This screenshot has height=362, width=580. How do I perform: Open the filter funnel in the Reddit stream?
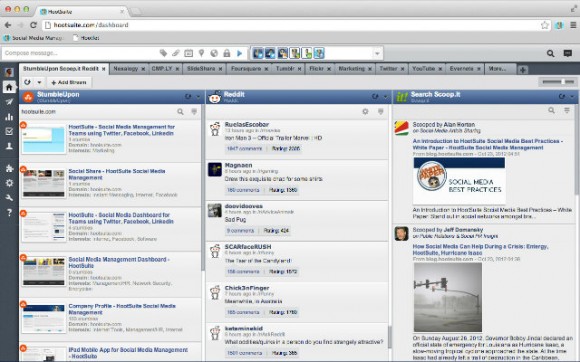[x=380, y=111]
